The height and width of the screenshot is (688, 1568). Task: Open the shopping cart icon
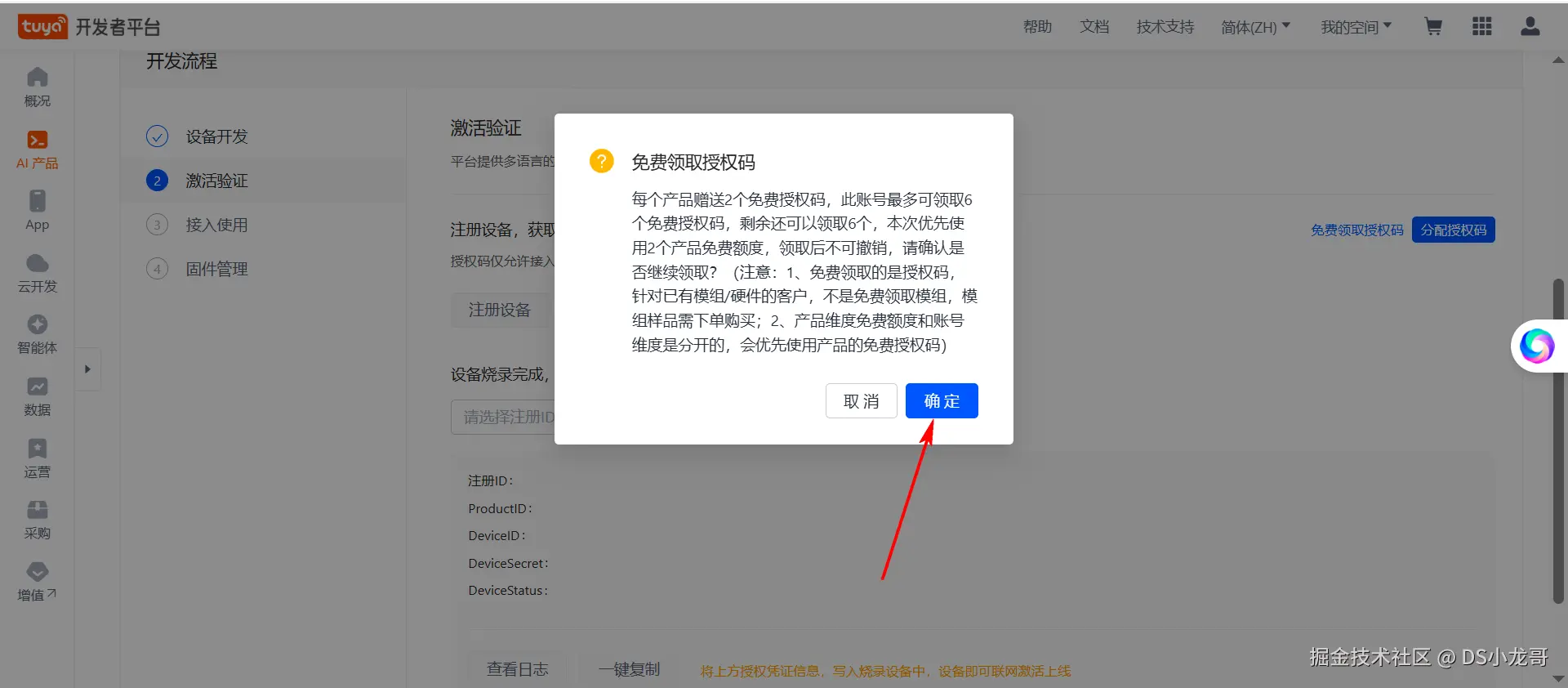pos(1433,27)
